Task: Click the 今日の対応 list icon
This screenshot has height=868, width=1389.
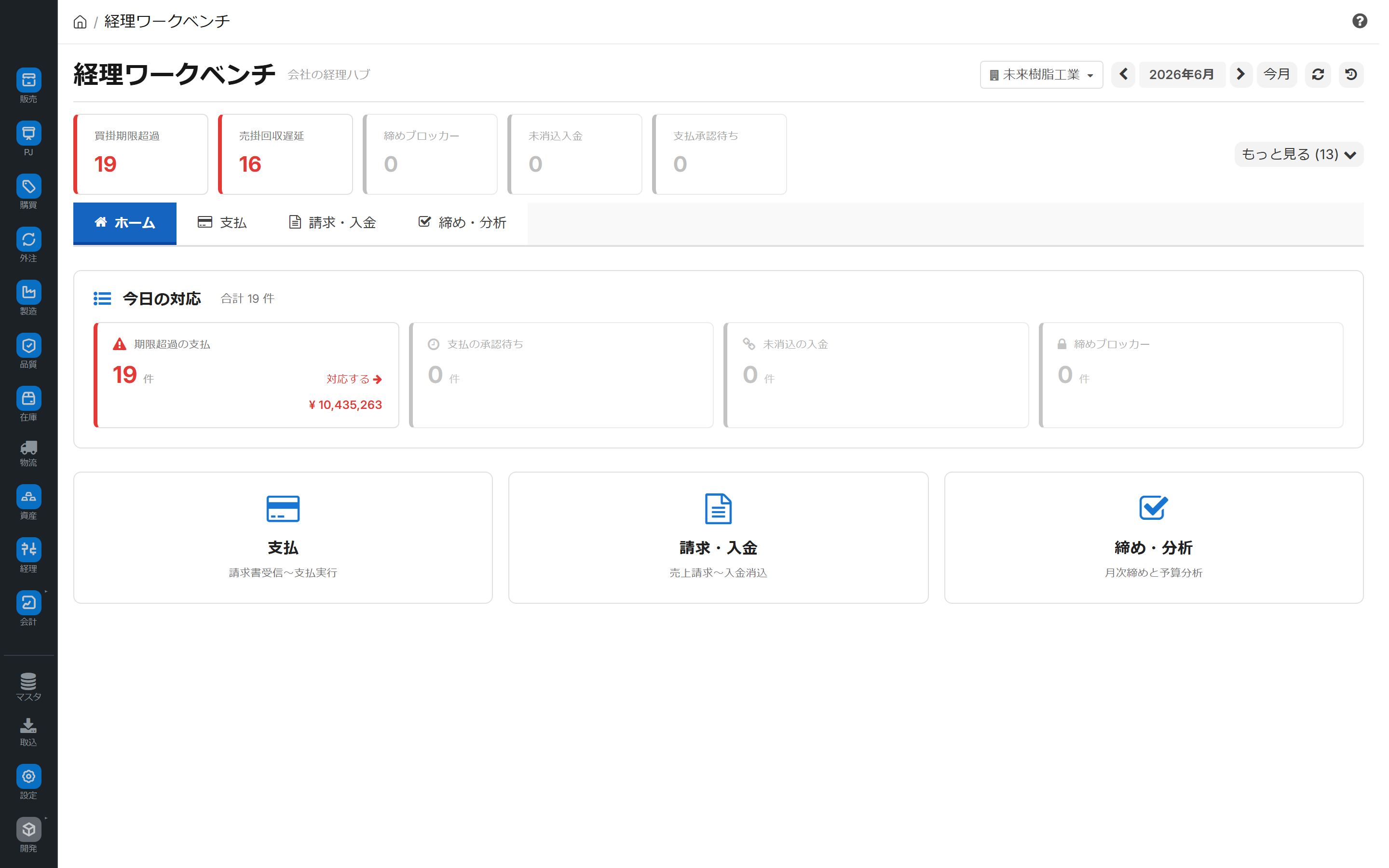Action: coord(102,298)
